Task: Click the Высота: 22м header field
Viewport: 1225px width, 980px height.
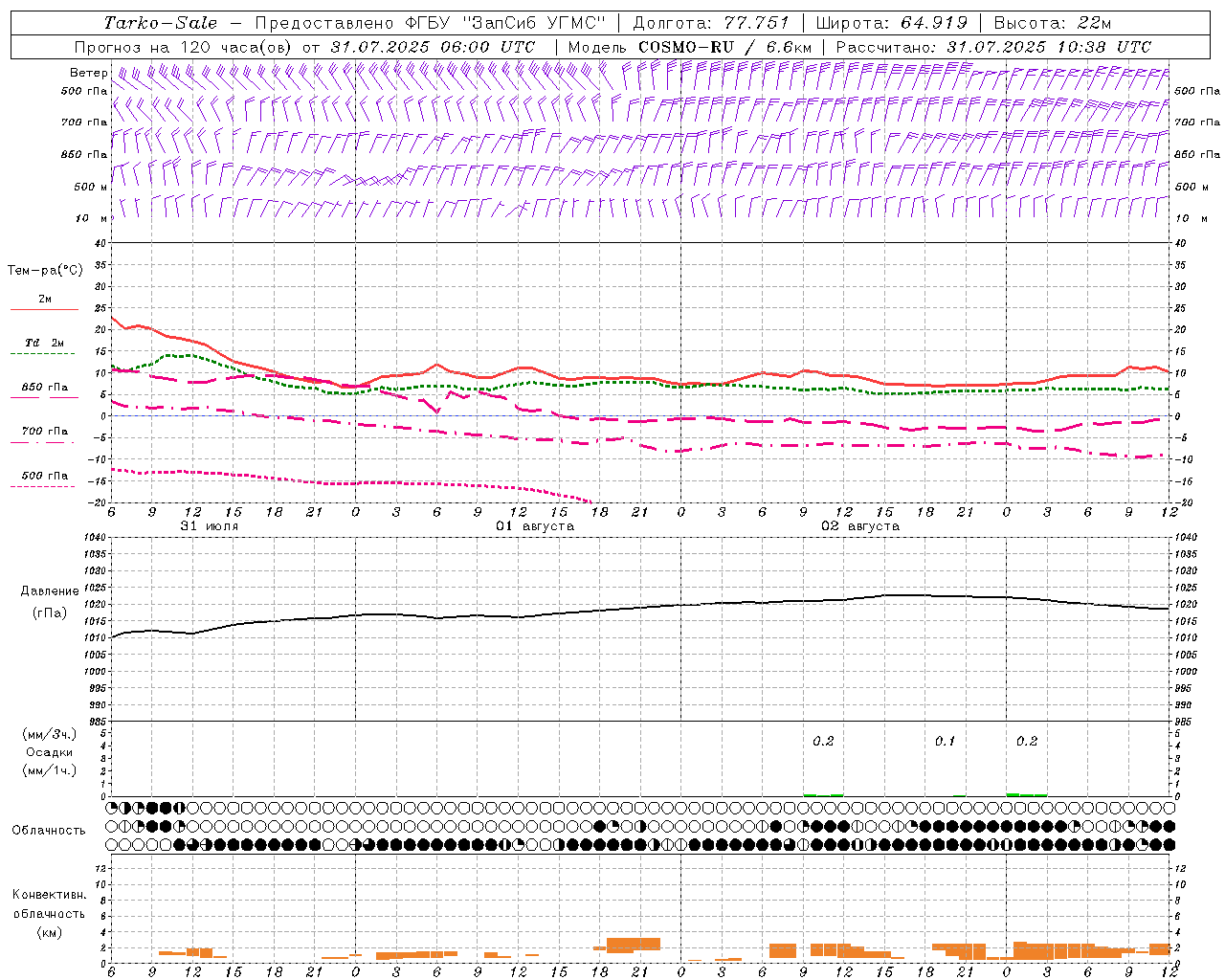Action: coord(1053,23)
